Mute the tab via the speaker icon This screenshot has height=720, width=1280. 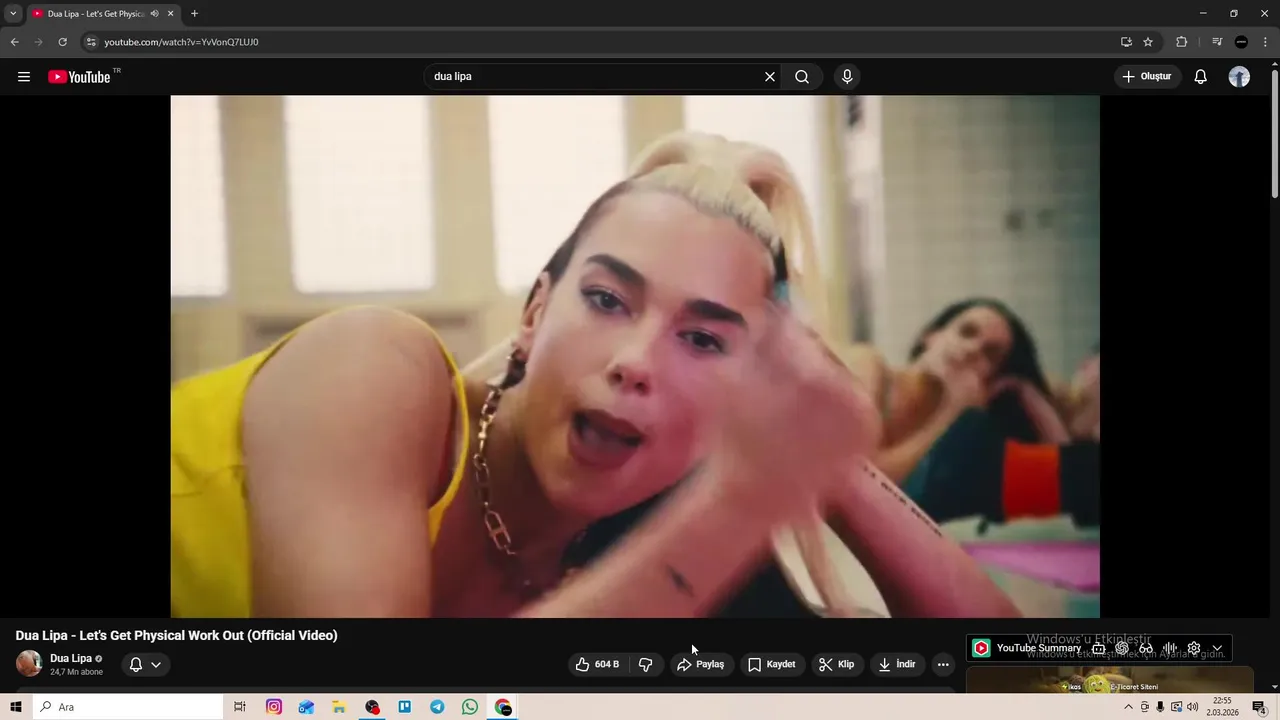(x=154, y=14)
